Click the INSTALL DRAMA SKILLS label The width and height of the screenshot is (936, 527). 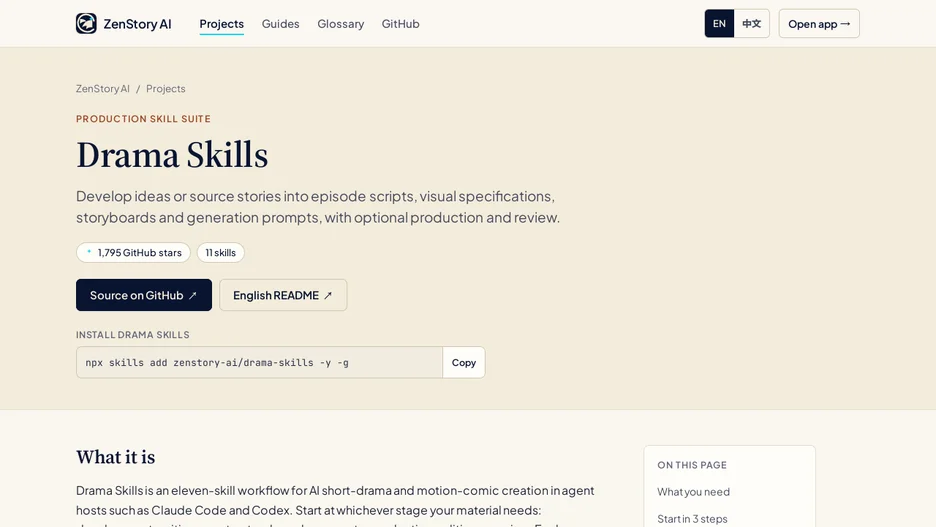133,335
